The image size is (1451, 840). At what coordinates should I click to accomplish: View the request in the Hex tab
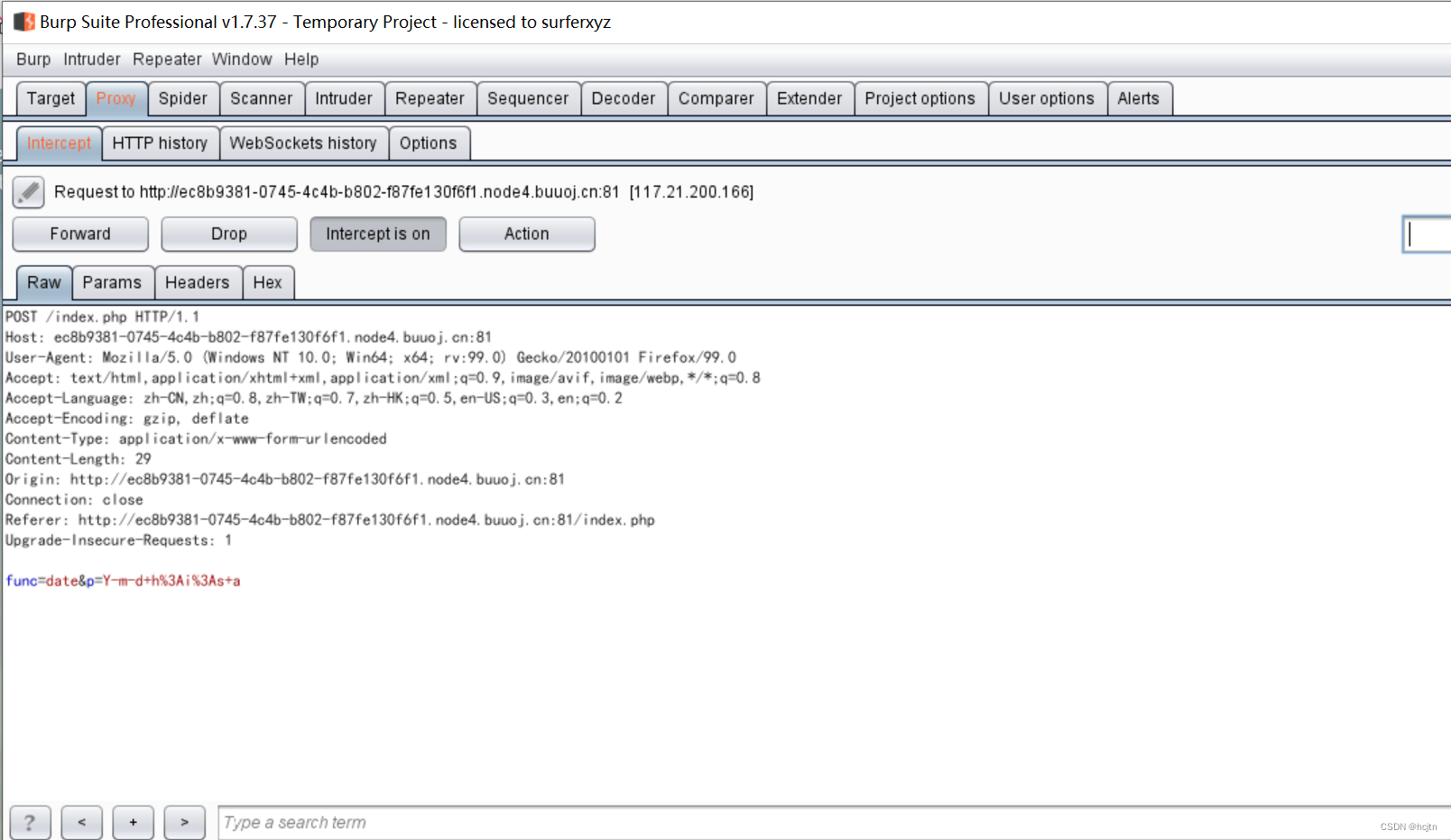point(268,282)
